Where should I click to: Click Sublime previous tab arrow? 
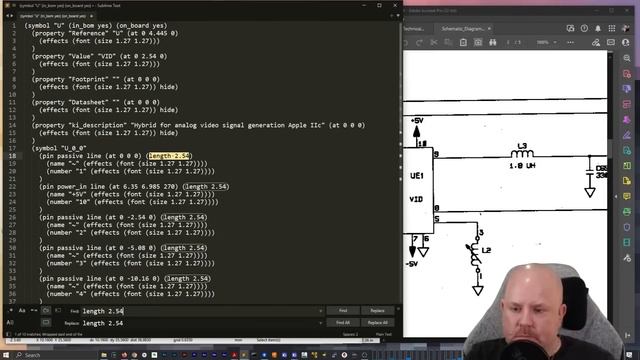[7, 16]
